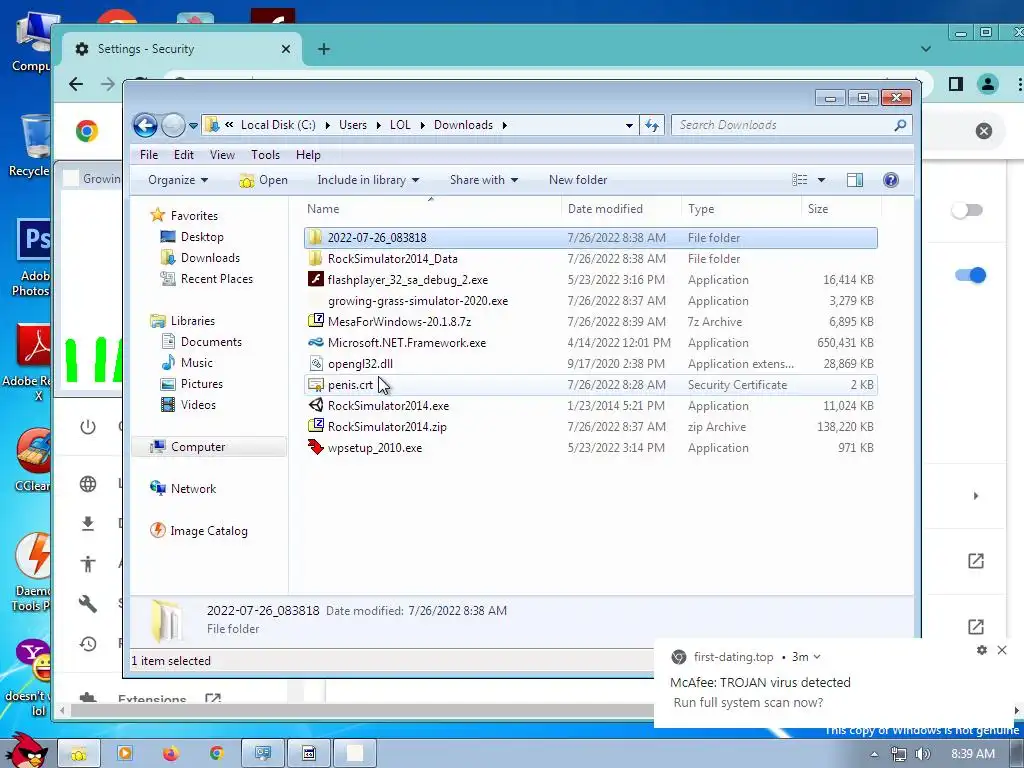1024x768 pixels.
Task: Select Network in navigation pane
Action: tap(193, 488)
